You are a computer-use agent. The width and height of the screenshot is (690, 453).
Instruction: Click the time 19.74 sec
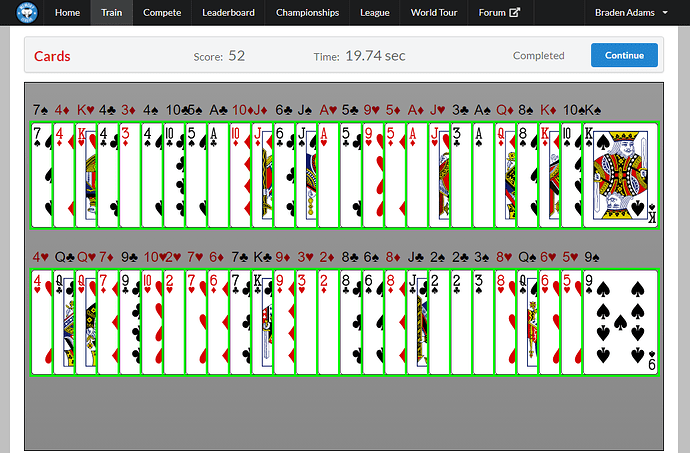click(375, 56)
